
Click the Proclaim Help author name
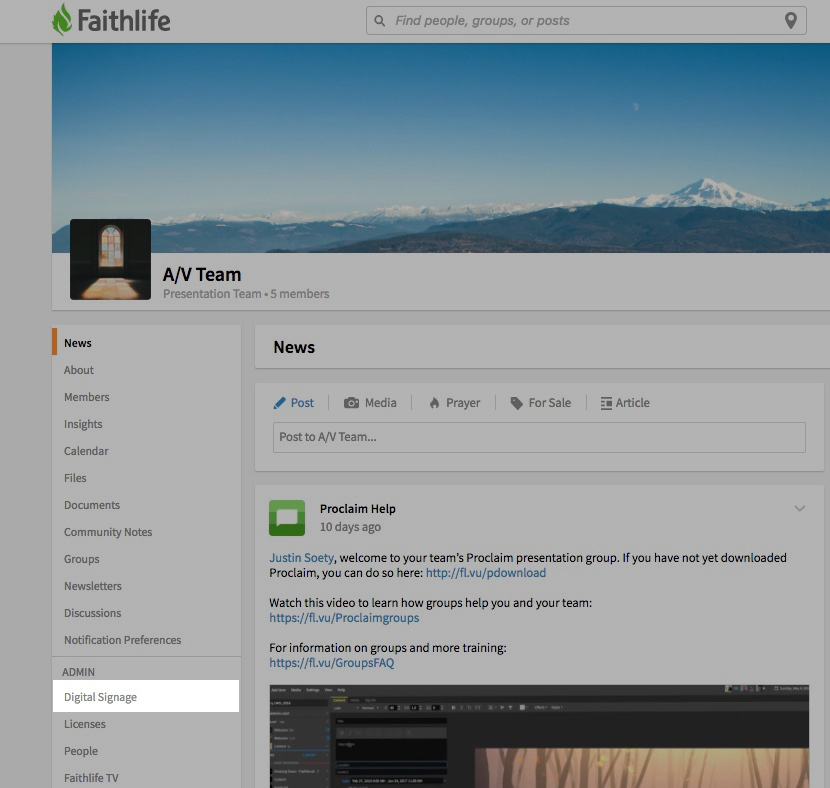[x=357, y=509]
